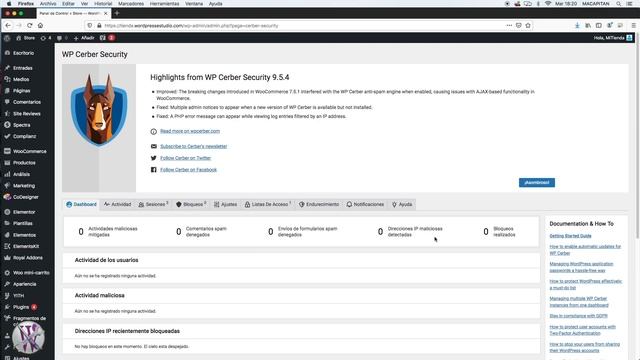
Task: Open comments bubble in admin bar
Action: (x=62, y=38)
